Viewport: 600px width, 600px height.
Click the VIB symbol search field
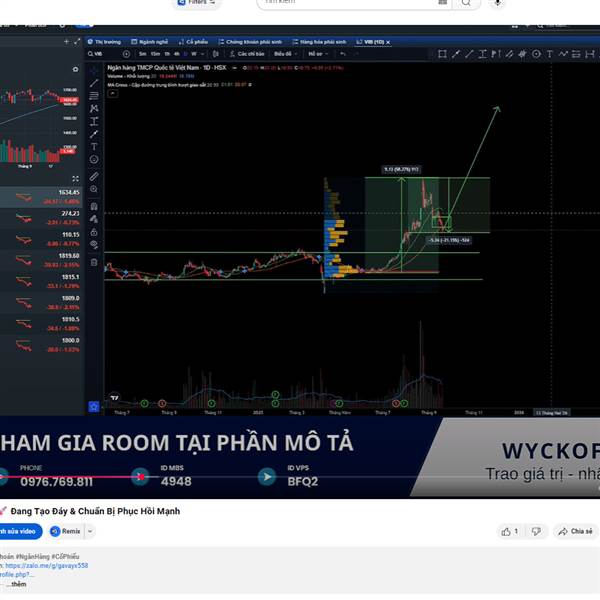(104, 54)
